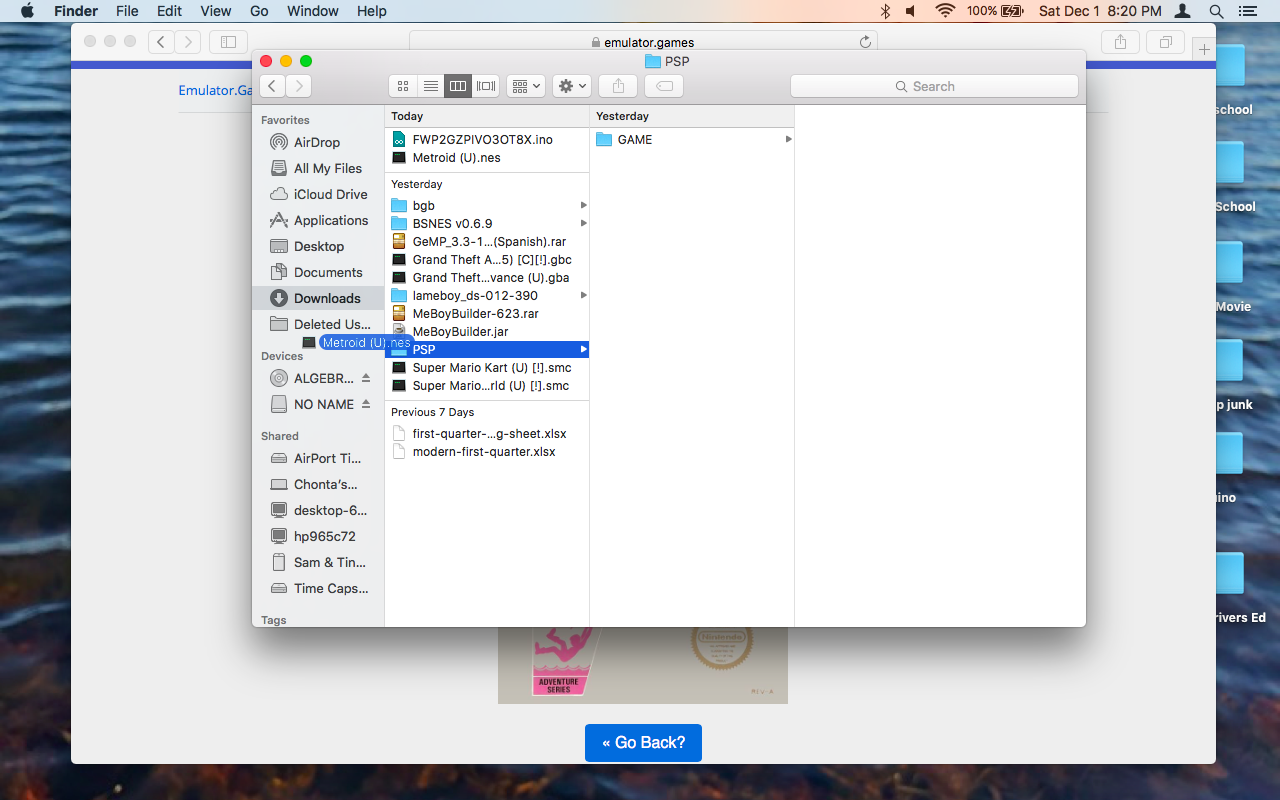Click the Finder Share toolbar button

(618, 86)
